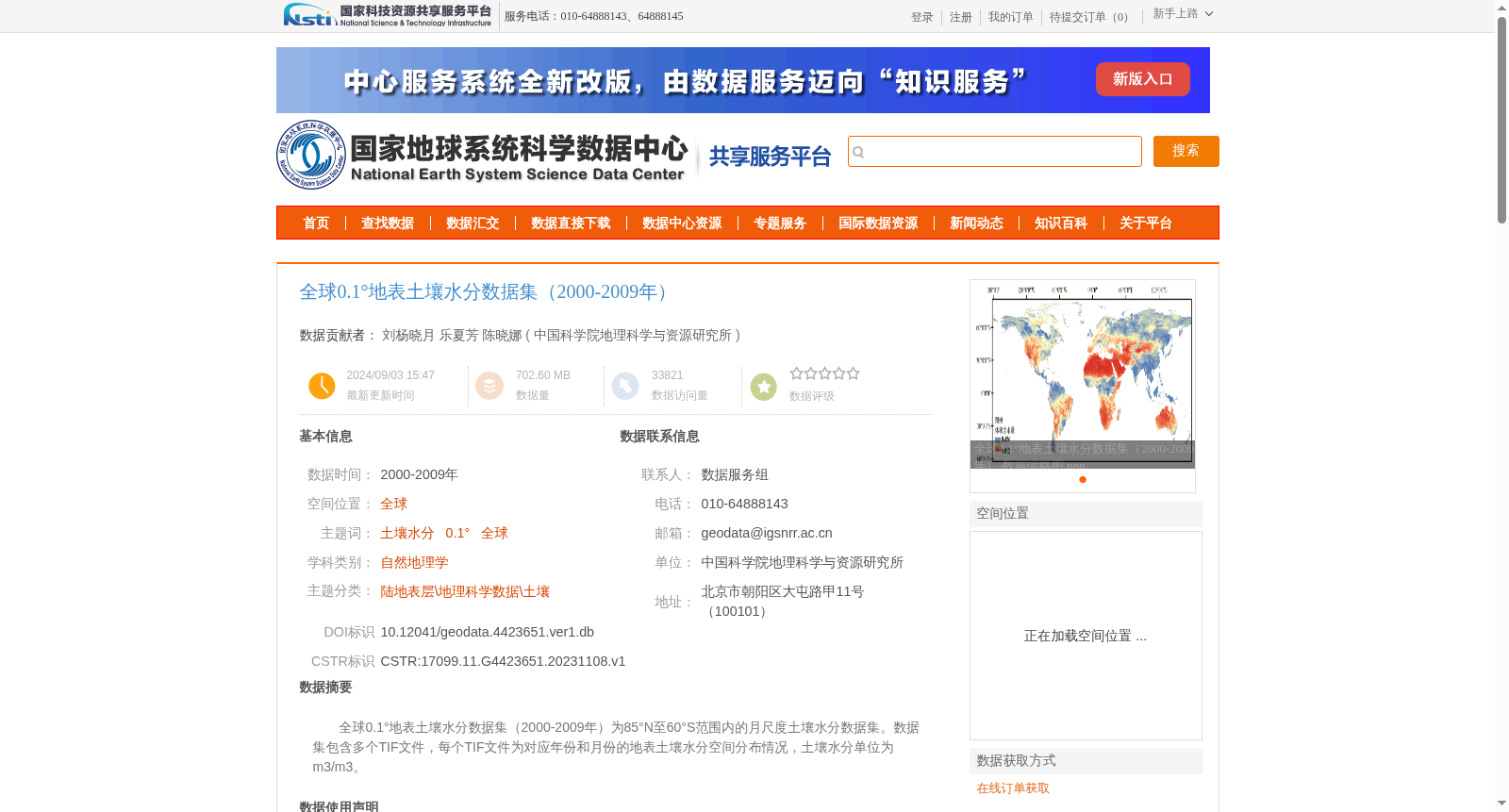Click the orange clock update-time icon
The height and width of the screenshot is (812, 1509).
click(x=322, y=386)
